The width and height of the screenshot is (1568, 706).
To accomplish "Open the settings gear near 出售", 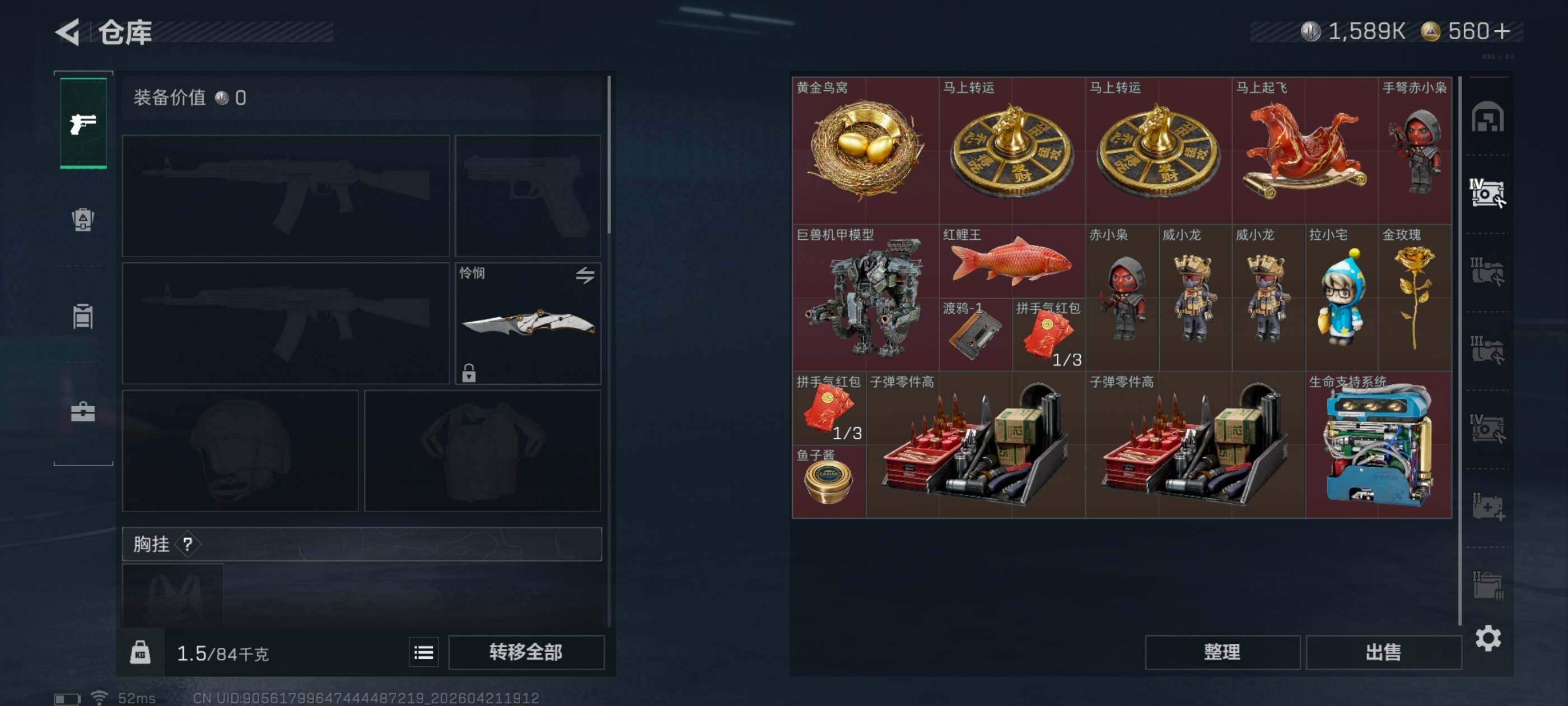I will (1488, 638).
